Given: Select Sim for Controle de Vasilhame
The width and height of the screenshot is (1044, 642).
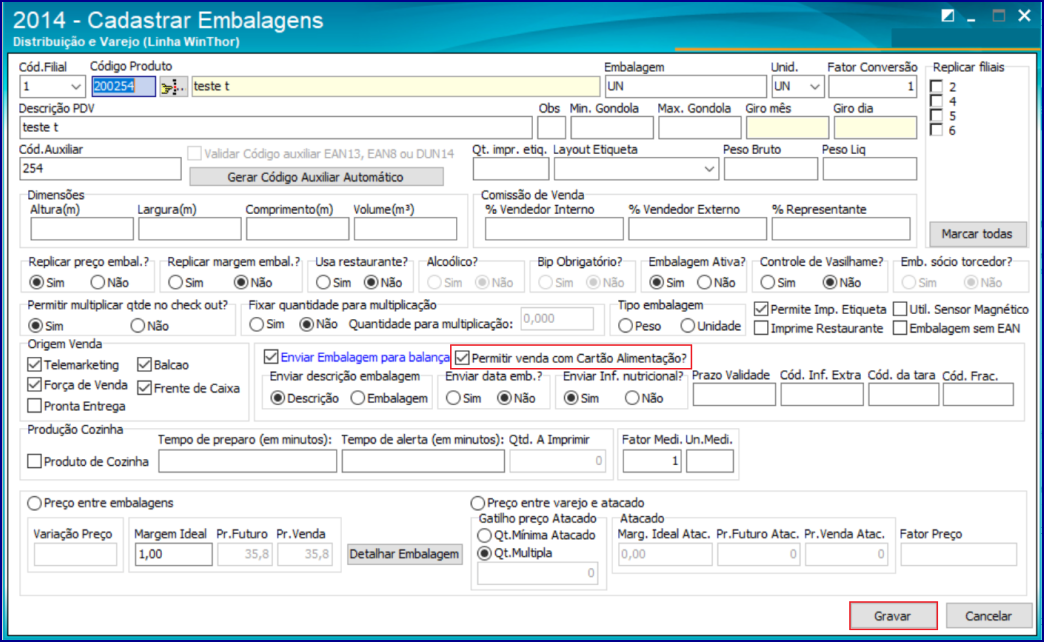Looking at the screenshot, I should tap(768, 282).
